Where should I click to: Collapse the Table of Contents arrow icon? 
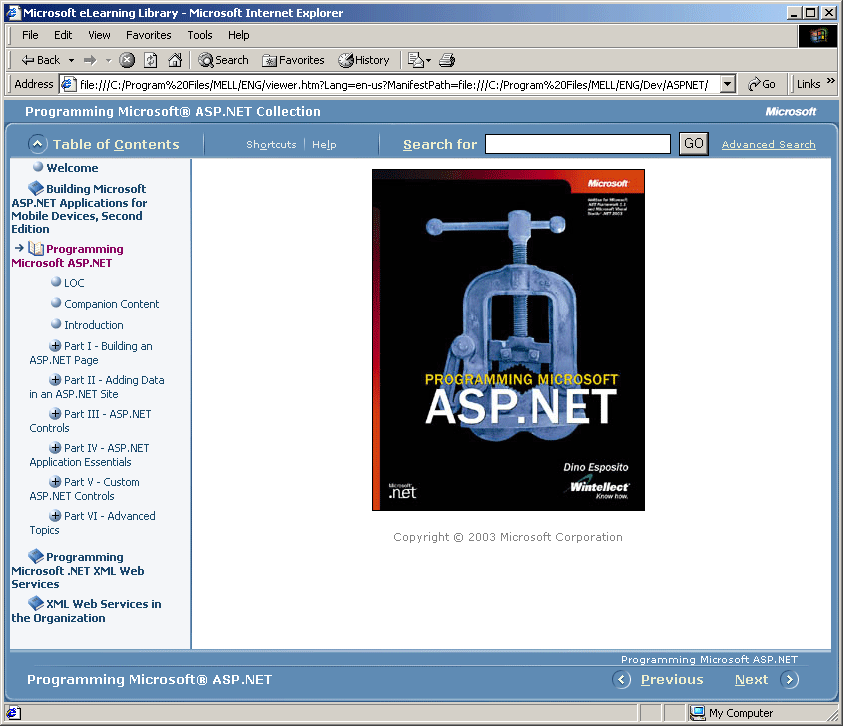[x=37, y=144]
